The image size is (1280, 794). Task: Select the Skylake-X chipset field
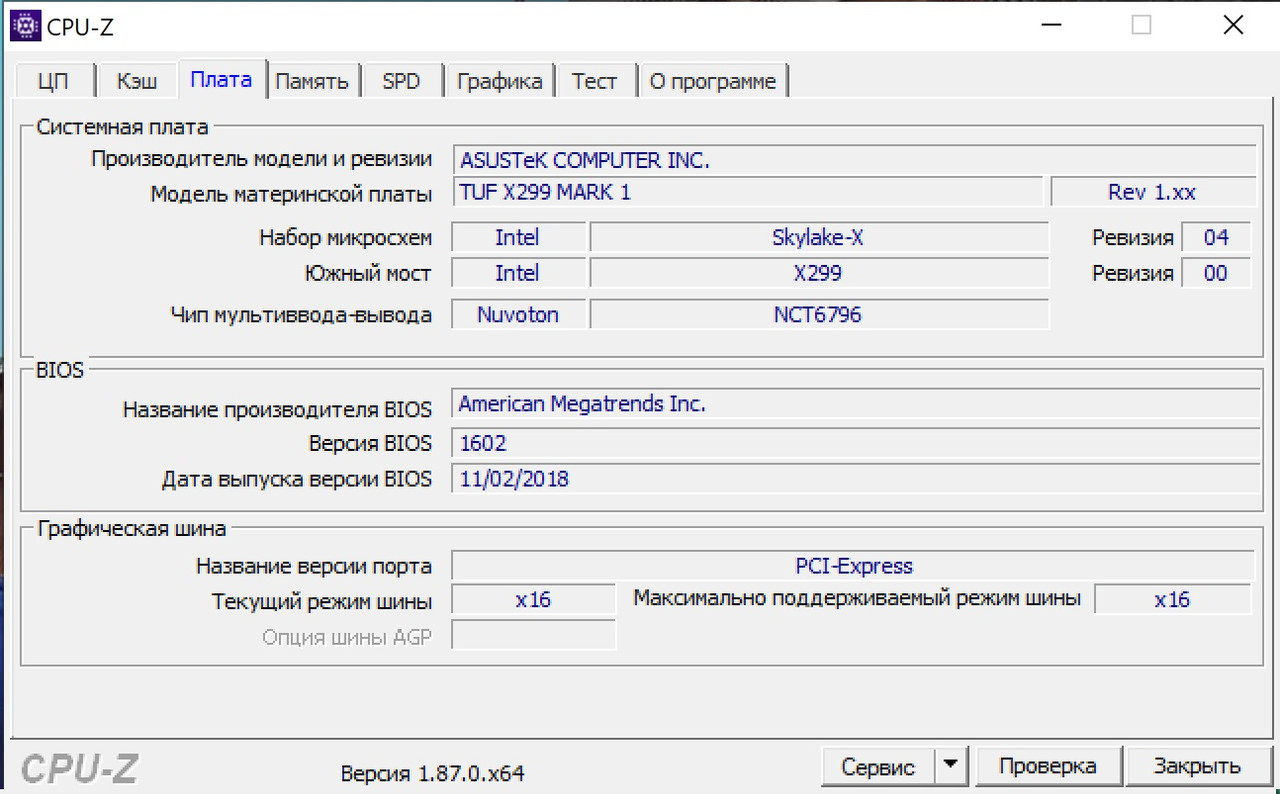[820, 237]
